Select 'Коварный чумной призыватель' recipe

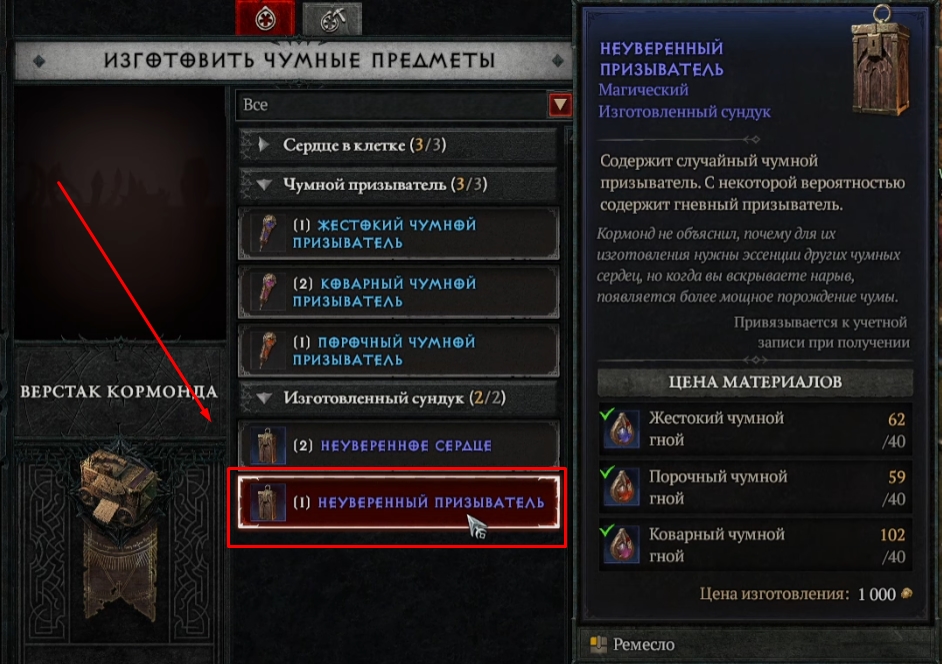398,292
